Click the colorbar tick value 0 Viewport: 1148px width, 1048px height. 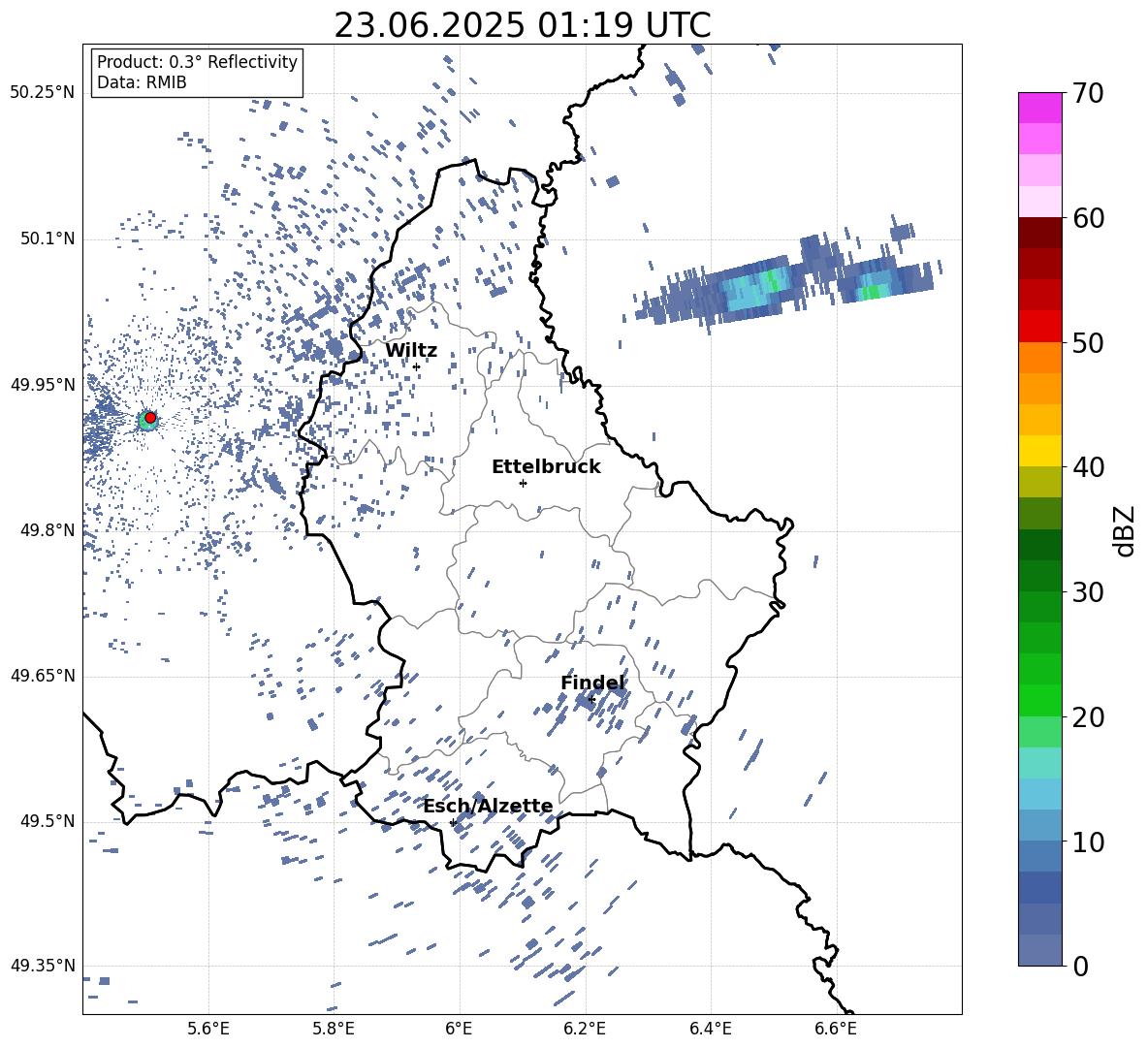click(1080, 966)
